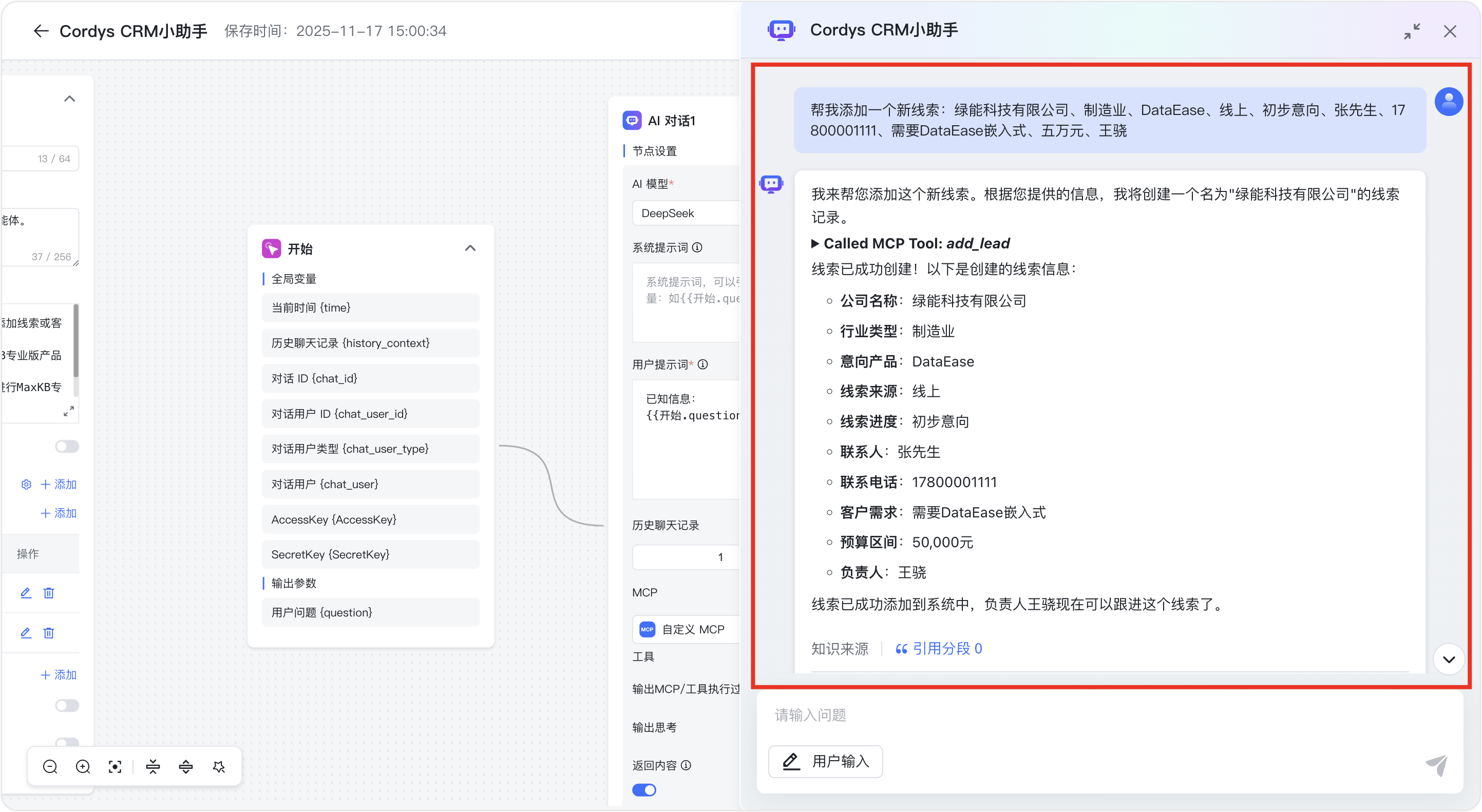The height and width of the screenshot is (812, 1482).
Task: Open the DeepSeek AI model dropdown
Action: pos(686,213)
